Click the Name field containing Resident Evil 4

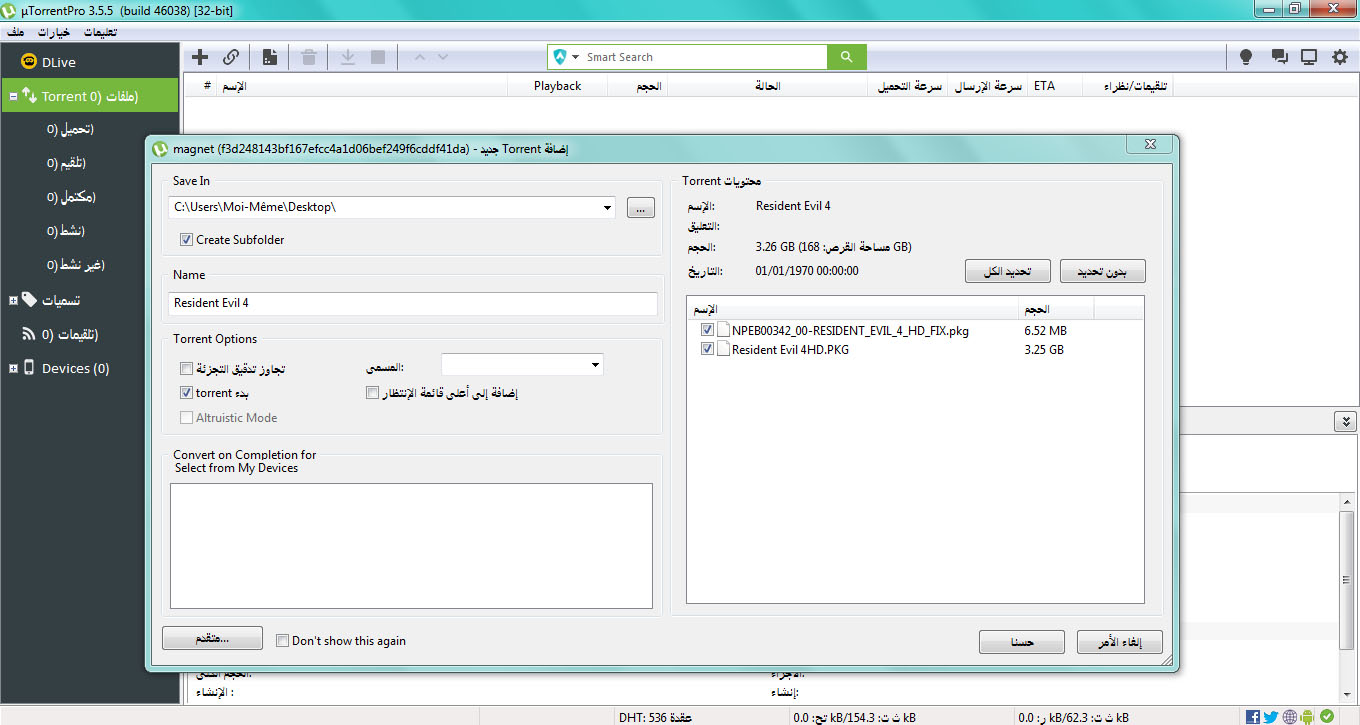tap(413, 304)
